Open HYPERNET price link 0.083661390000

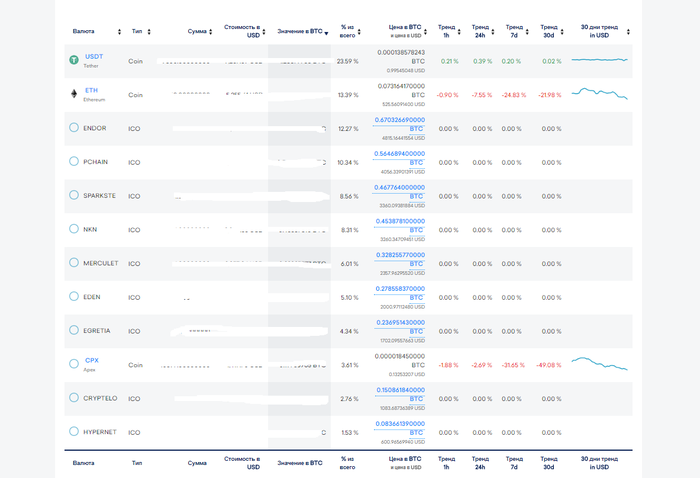(x=400, y=424)
